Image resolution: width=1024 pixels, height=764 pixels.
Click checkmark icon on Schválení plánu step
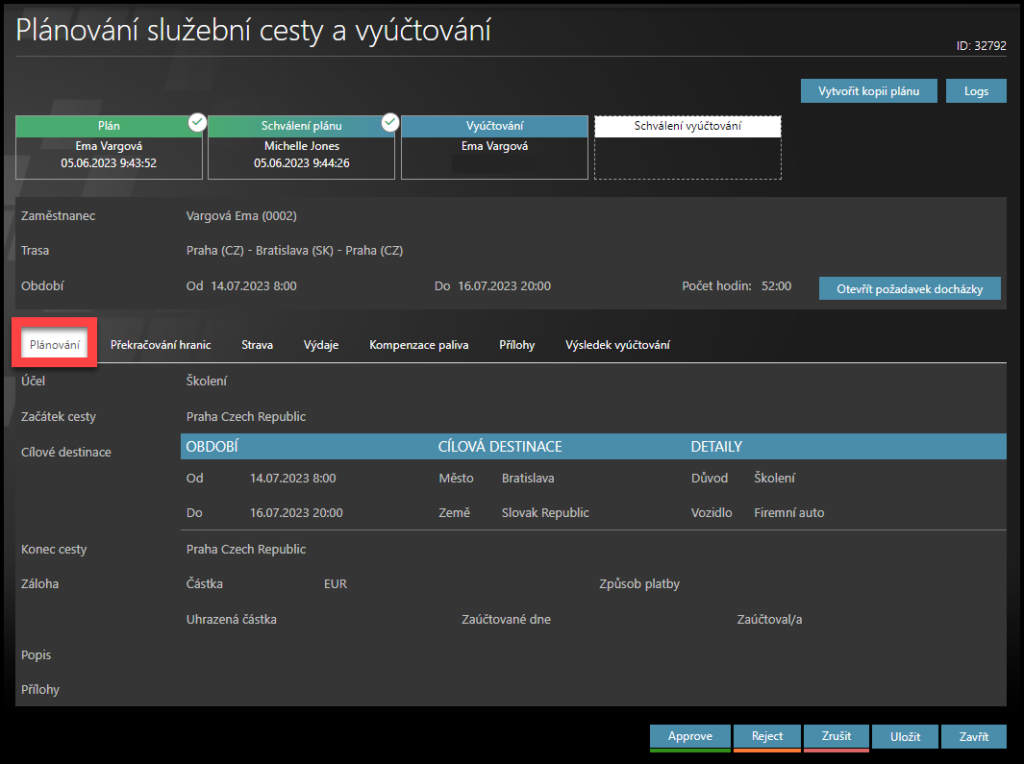[390, 122]
